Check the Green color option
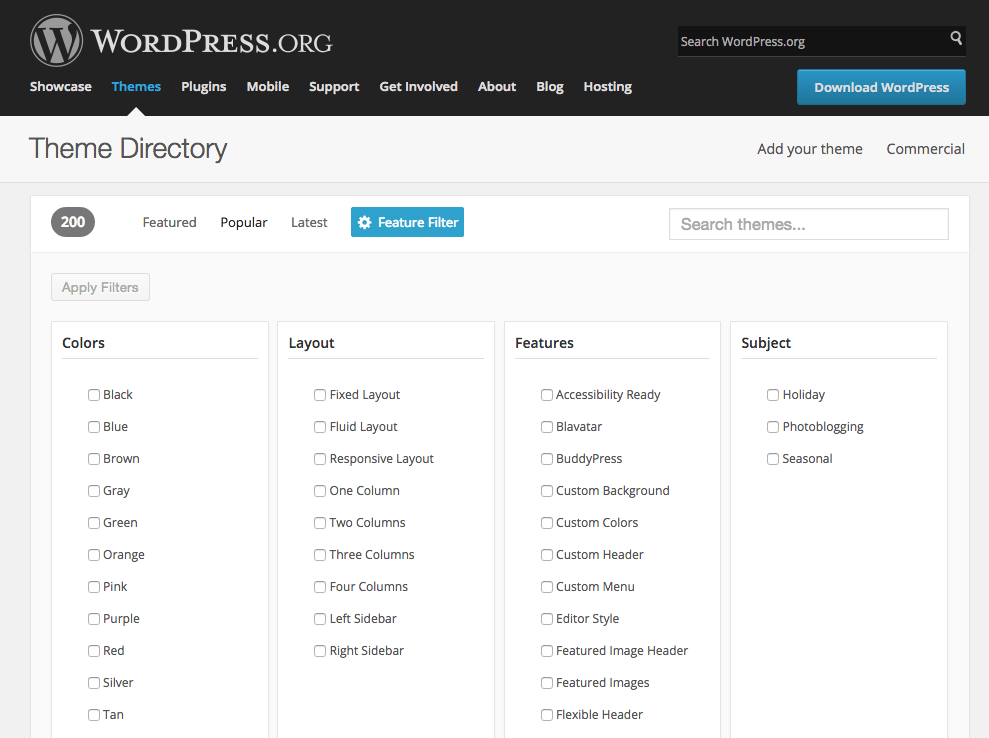The width and height of the screenshot is (989, 738). [x=94, y=523]
